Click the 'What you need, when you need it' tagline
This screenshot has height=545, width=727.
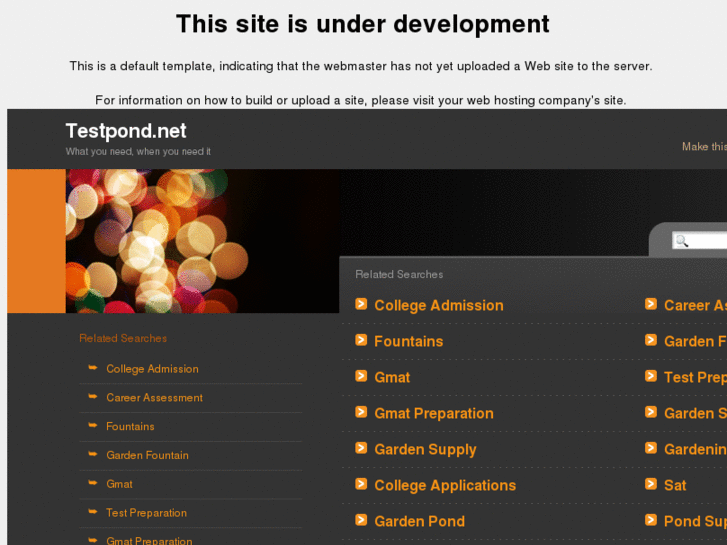138,151
